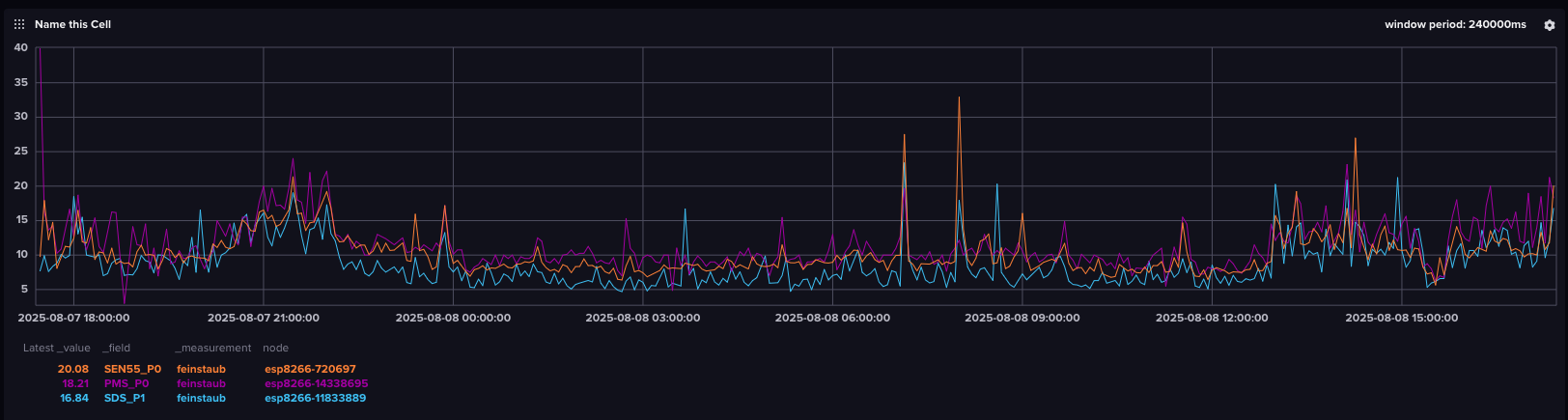This screenshot has width=1568, height=420.
Task: Click the orange 20.08 latest value
Action: (72, 369)
